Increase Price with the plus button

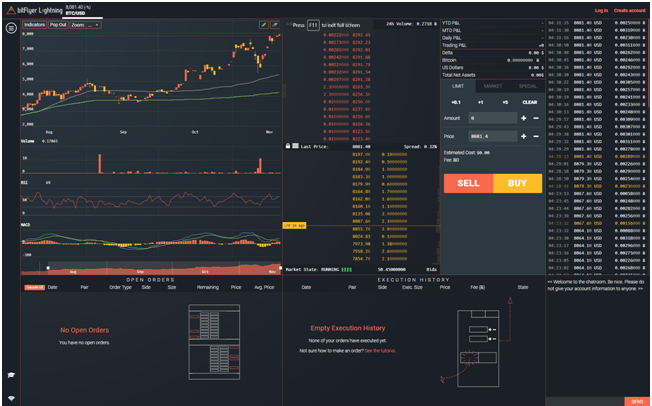pyautogui.click(x=524, y=136)
